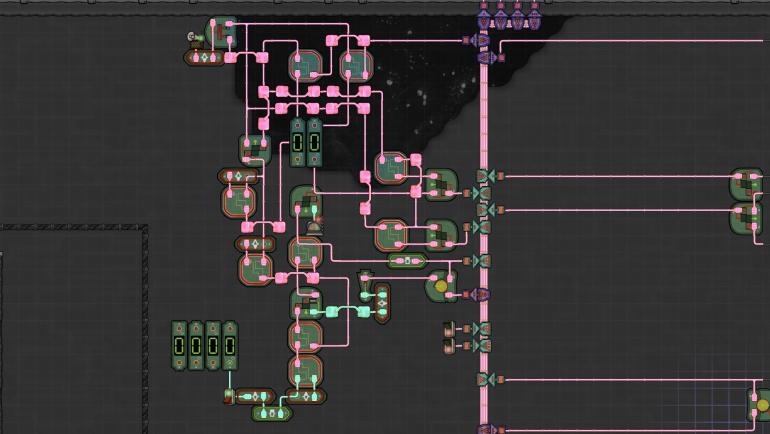Screen dimensions: 770x434
Task: Select the red-bar building at top-left of circuit
Action: 222,33
